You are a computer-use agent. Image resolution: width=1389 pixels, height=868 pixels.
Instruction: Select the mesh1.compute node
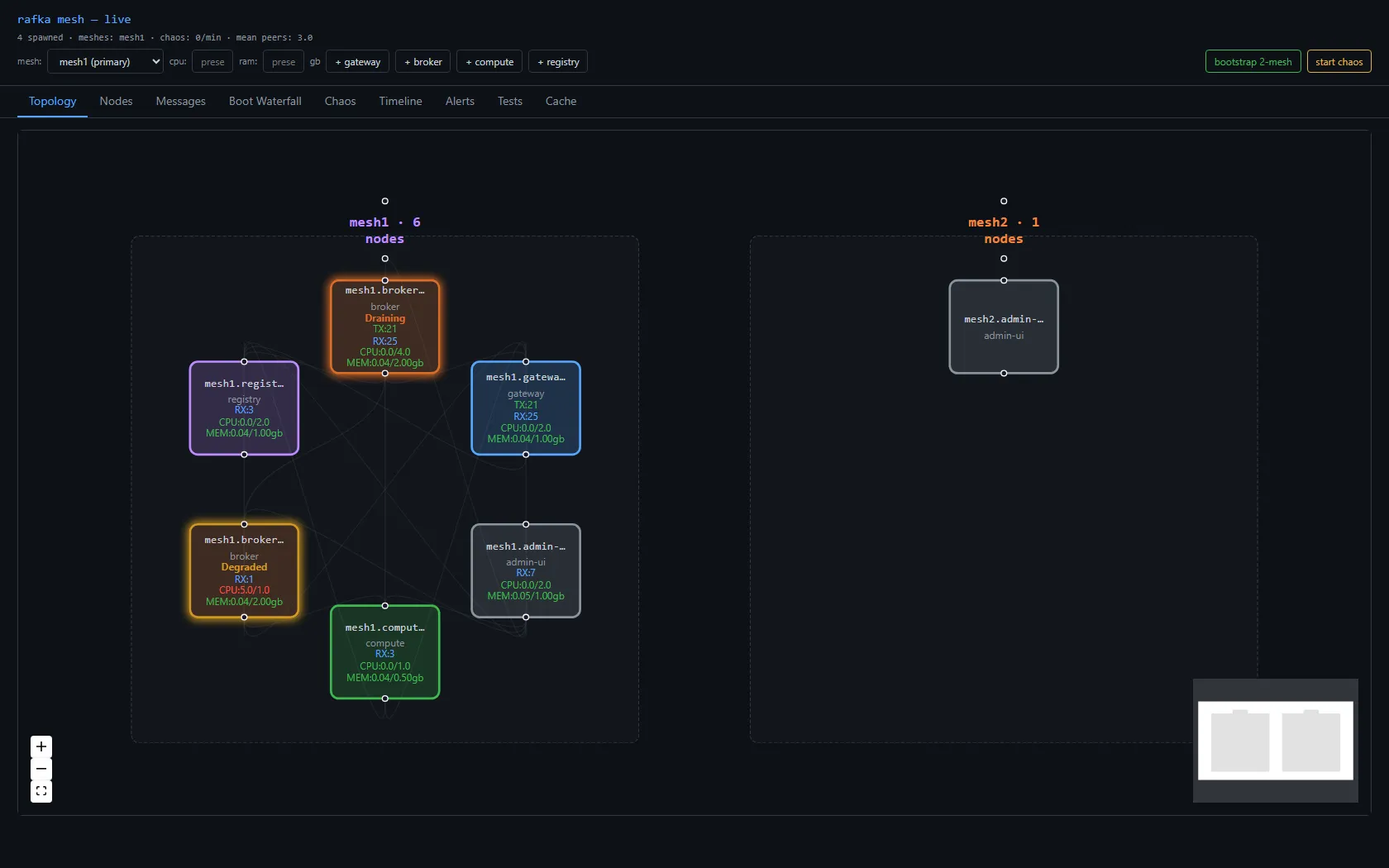point(385,652)
